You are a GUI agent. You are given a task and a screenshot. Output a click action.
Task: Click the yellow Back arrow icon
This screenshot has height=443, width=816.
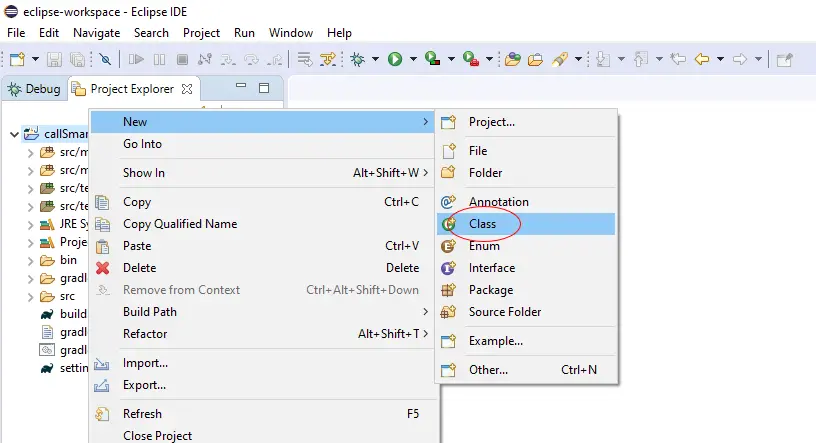click(702, 59)
